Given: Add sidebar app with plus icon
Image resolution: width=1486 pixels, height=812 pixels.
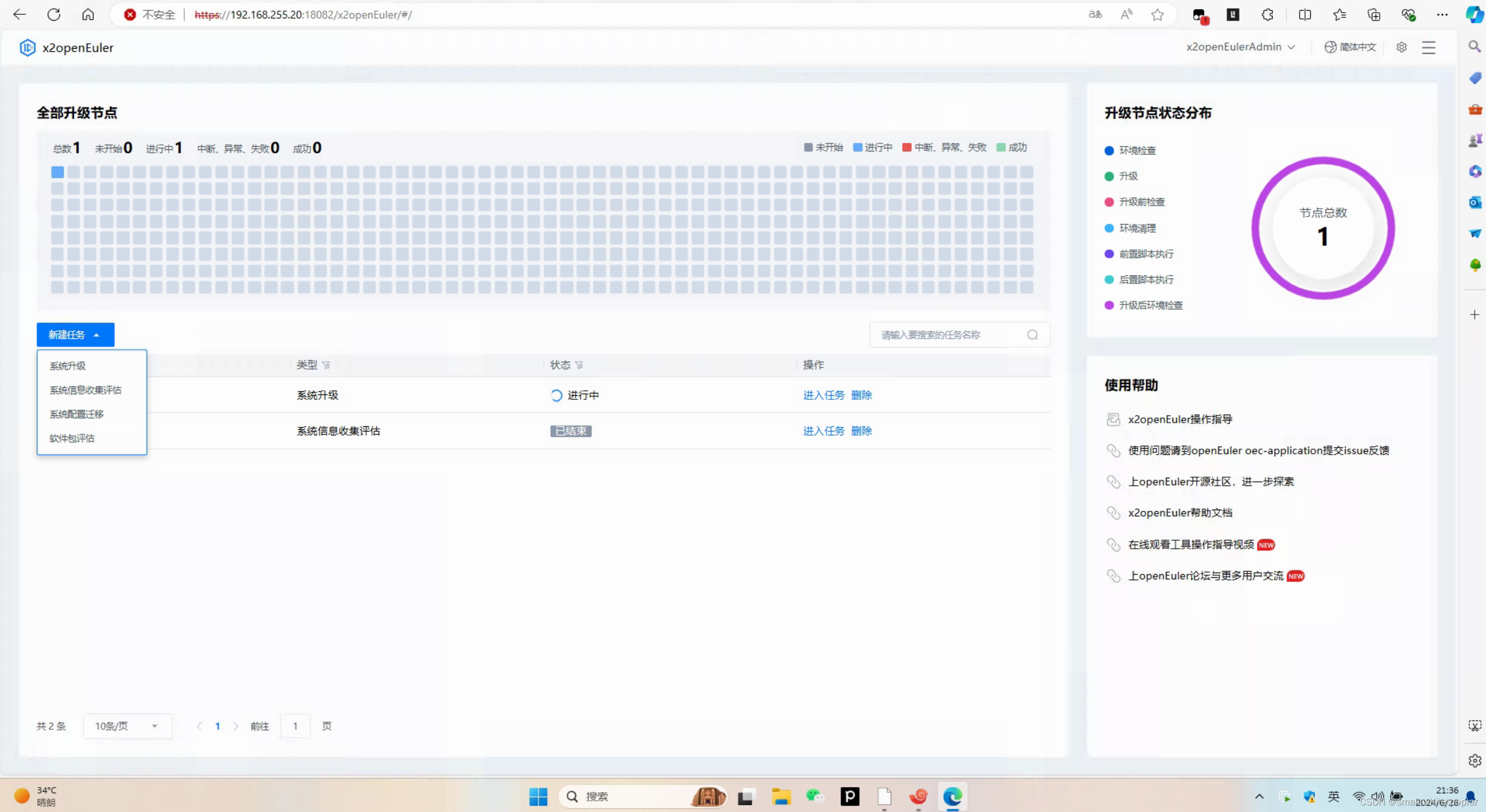Looking at the screenshot, I should pyautogui.click(x=1474, y=315).
